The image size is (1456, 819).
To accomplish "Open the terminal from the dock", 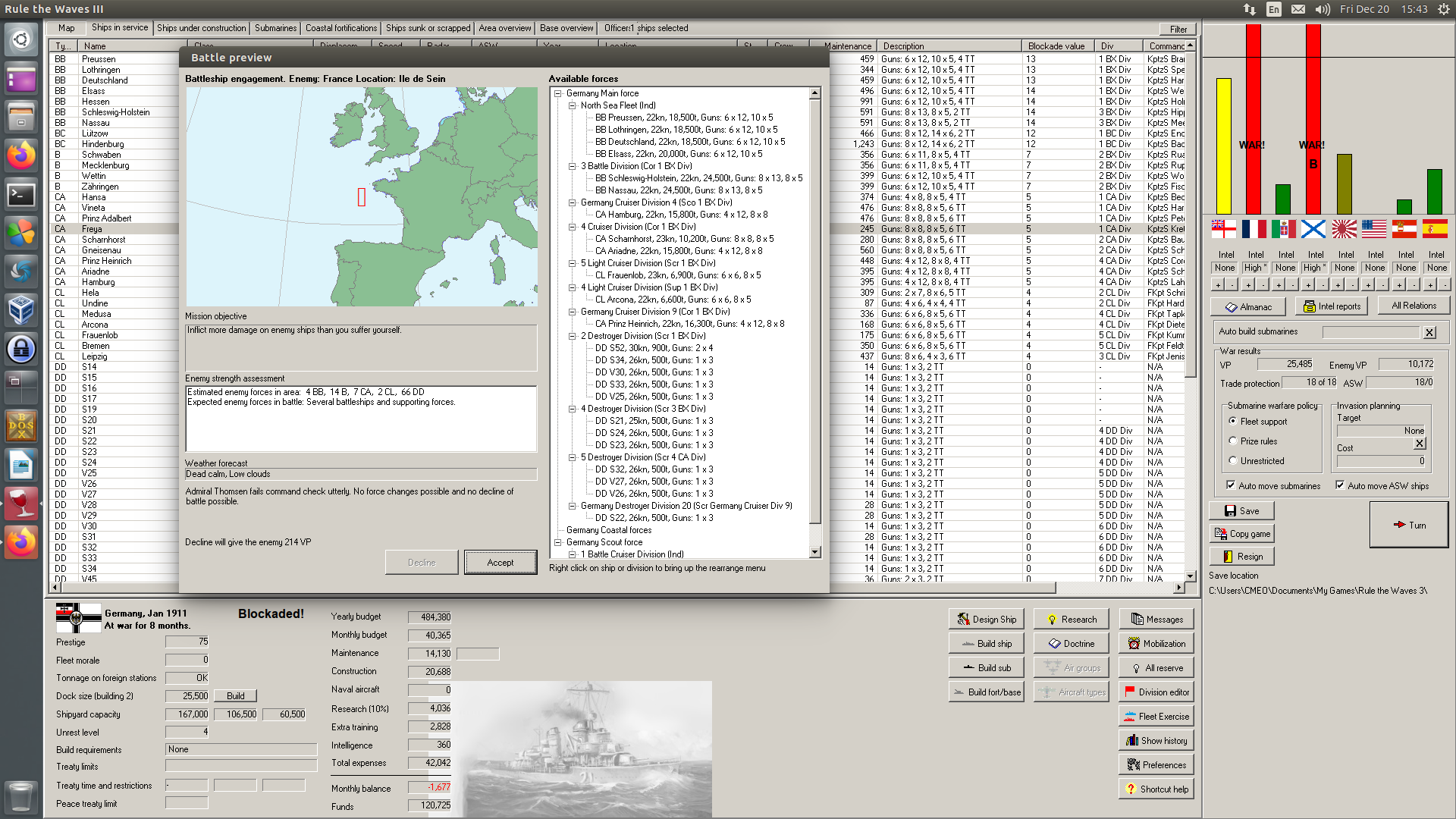I will [21, 195].
